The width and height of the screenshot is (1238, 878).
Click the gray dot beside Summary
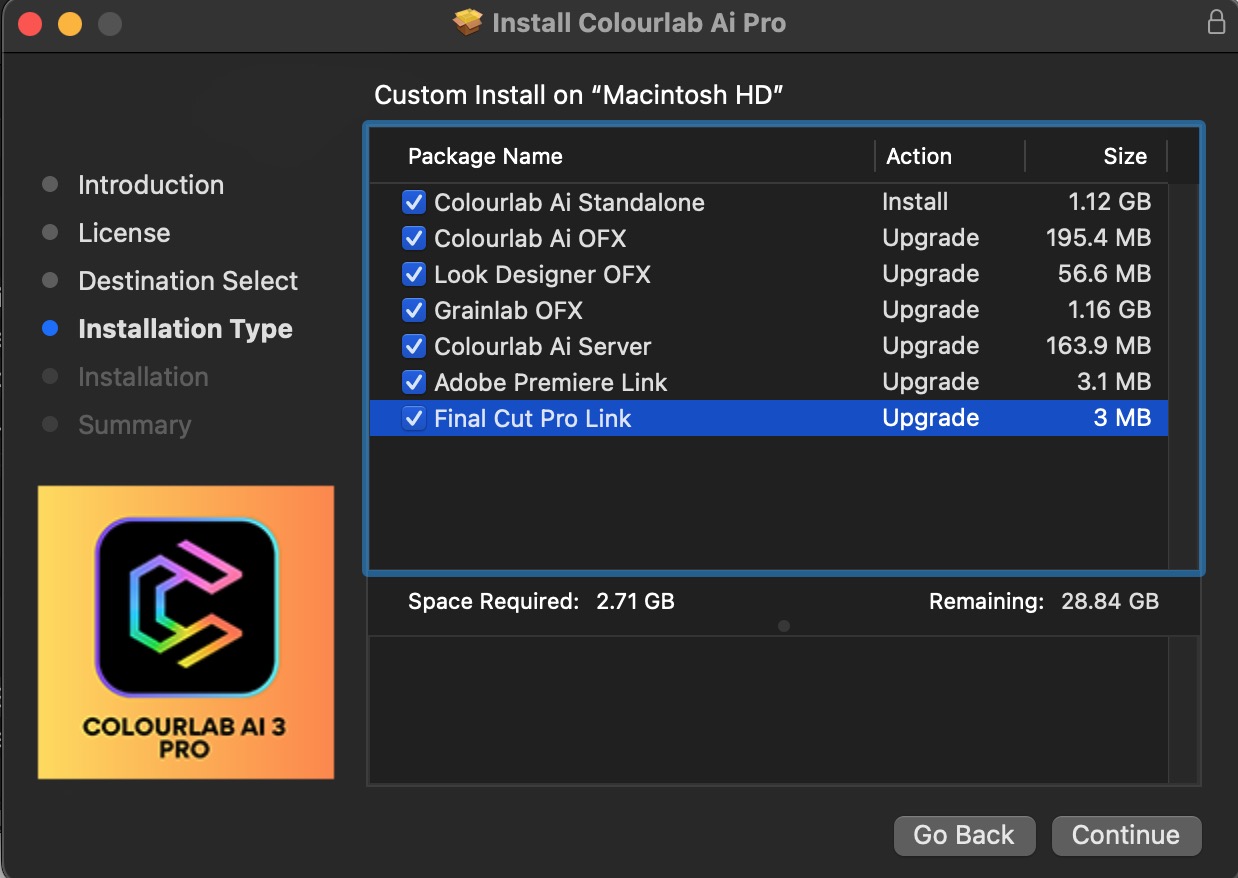pos(49,425)
